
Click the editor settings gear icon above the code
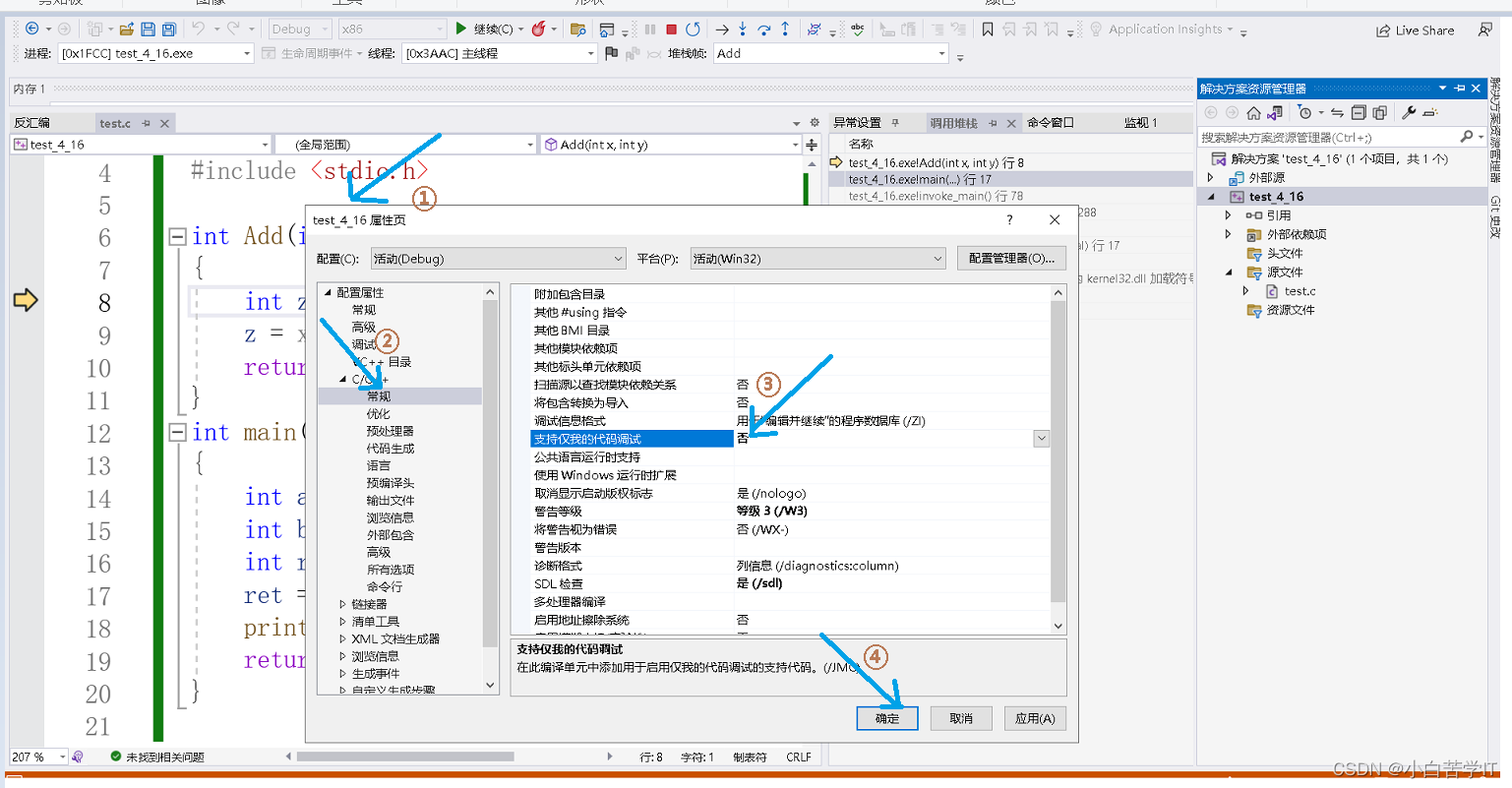pyautogui.click(x=815, y=123)
